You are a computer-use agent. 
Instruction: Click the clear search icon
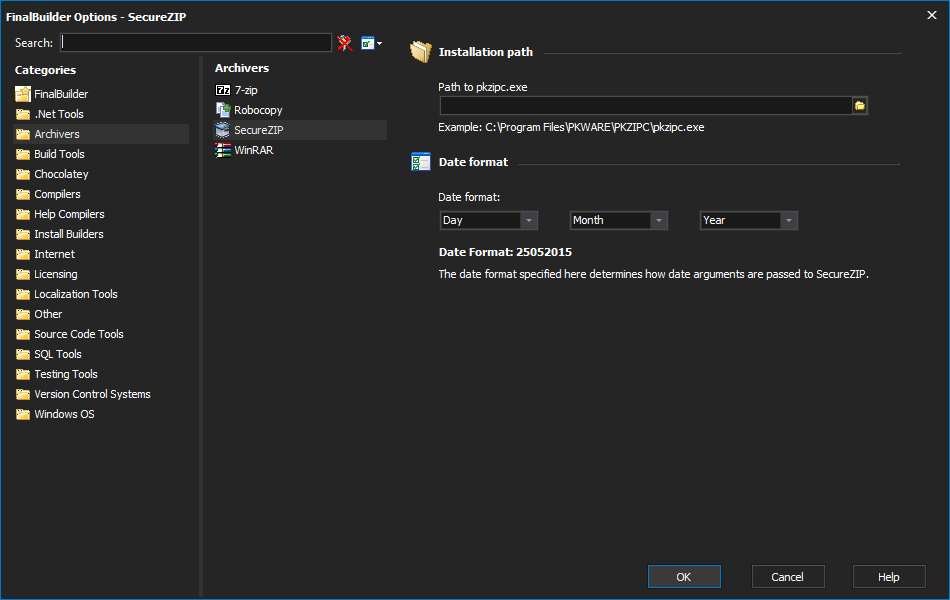pyautogui.click(x=345, y=43)
